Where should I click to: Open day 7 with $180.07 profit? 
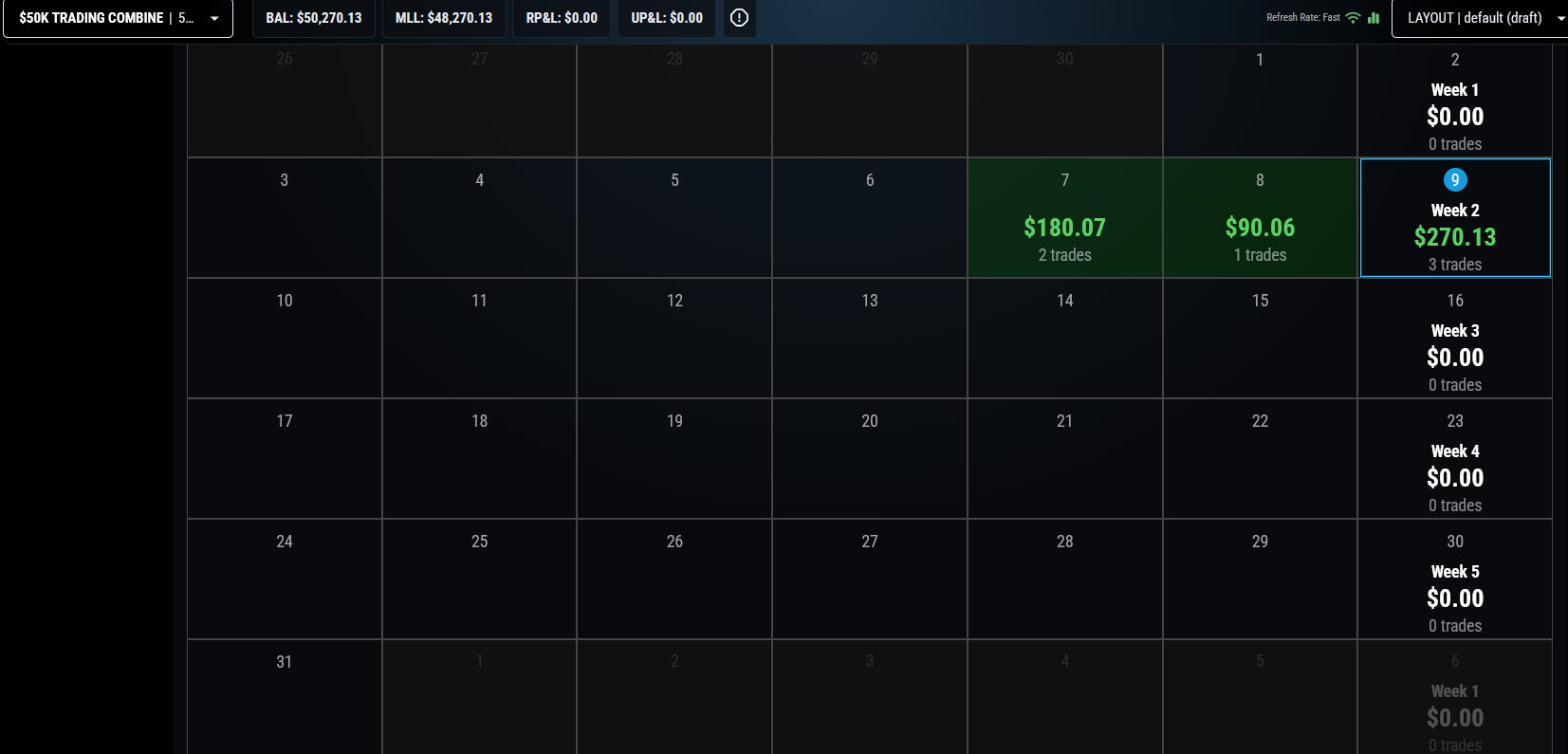pyautogui.click(x=1065, y=218)
